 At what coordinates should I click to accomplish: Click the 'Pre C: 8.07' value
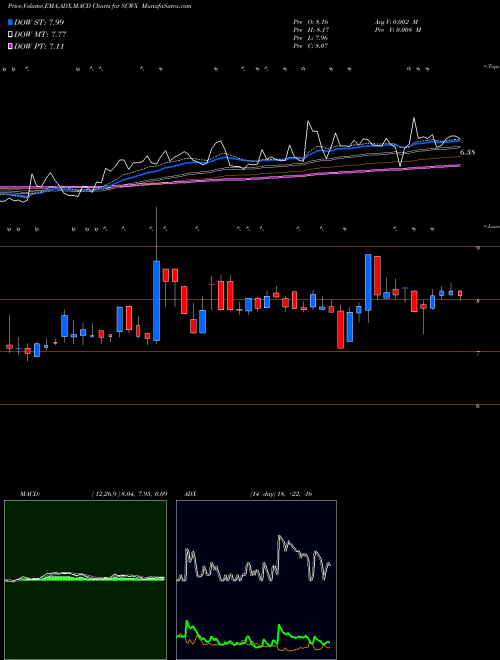click(311, 46)
